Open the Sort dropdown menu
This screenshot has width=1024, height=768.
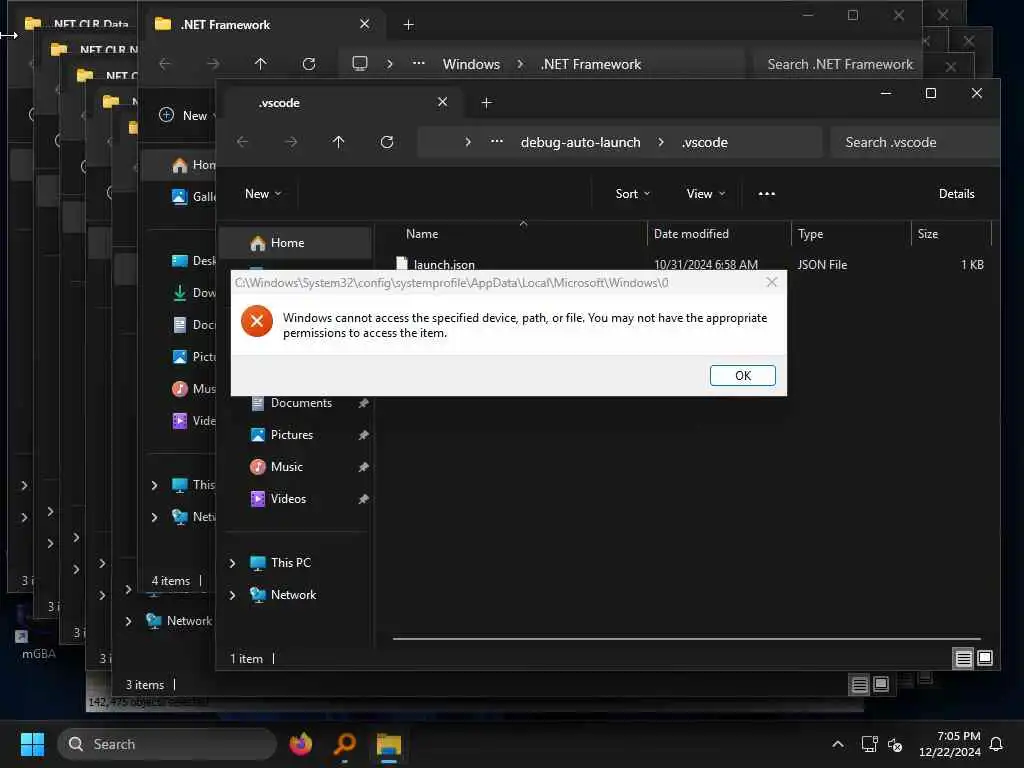click(632, 194)
